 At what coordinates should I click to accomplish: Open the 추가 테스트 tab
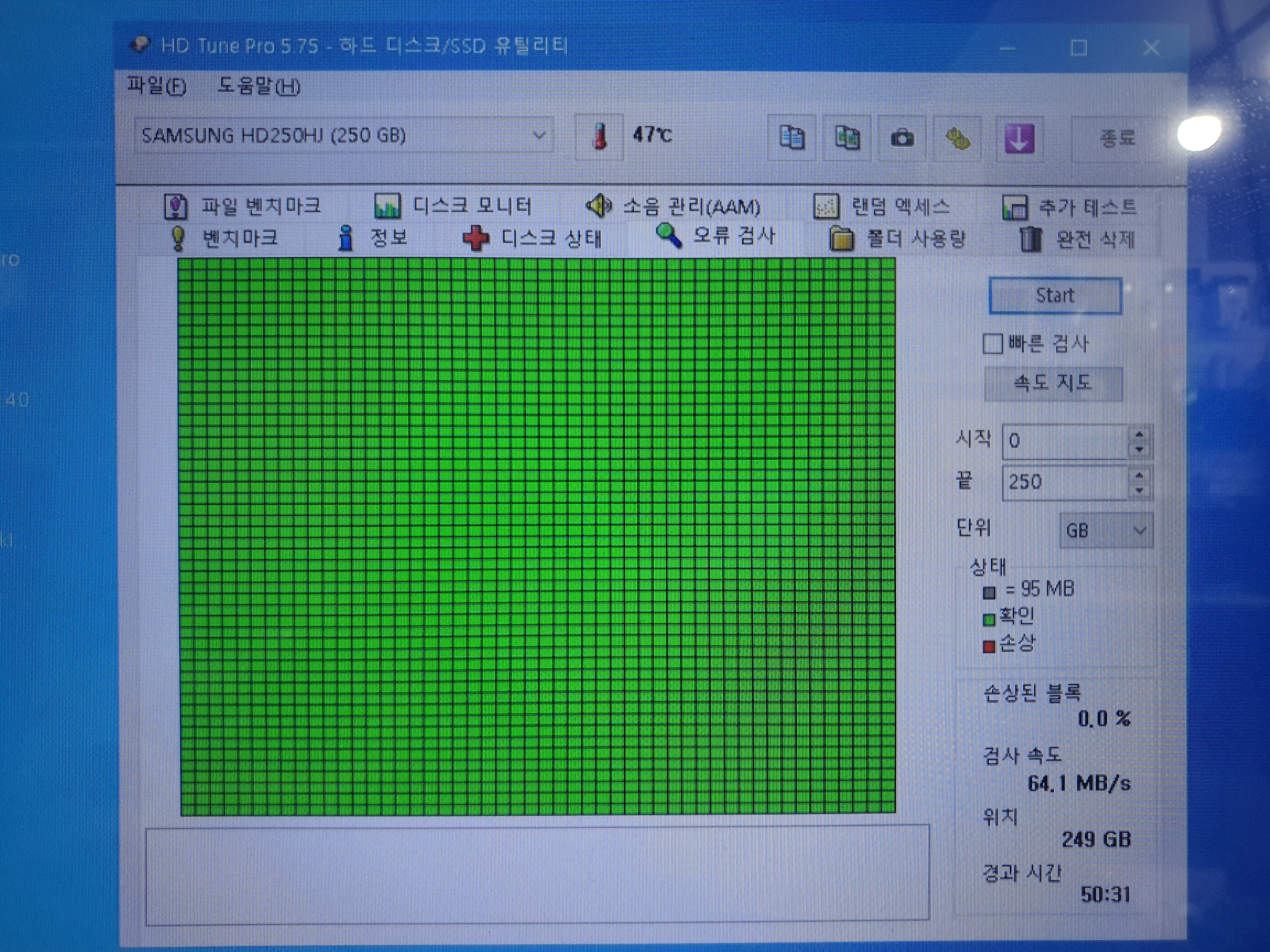(x=1070, y=207)
